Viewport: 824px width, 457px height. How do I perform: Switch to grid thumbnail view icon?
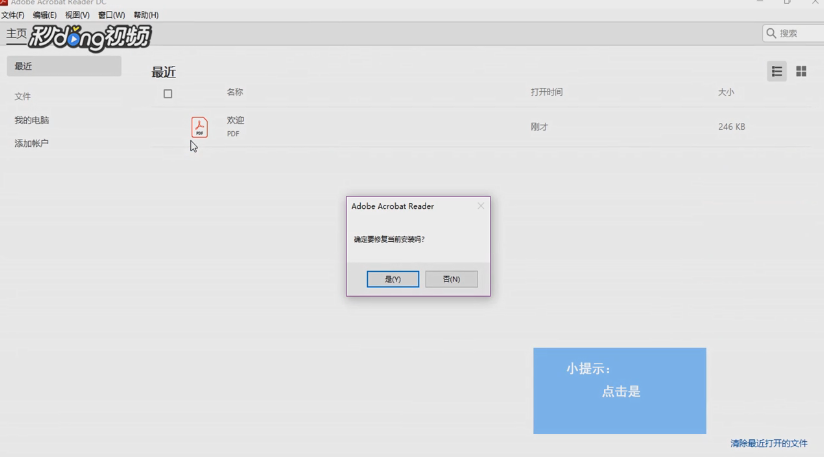pyautogui.click(x=801, y=71)
